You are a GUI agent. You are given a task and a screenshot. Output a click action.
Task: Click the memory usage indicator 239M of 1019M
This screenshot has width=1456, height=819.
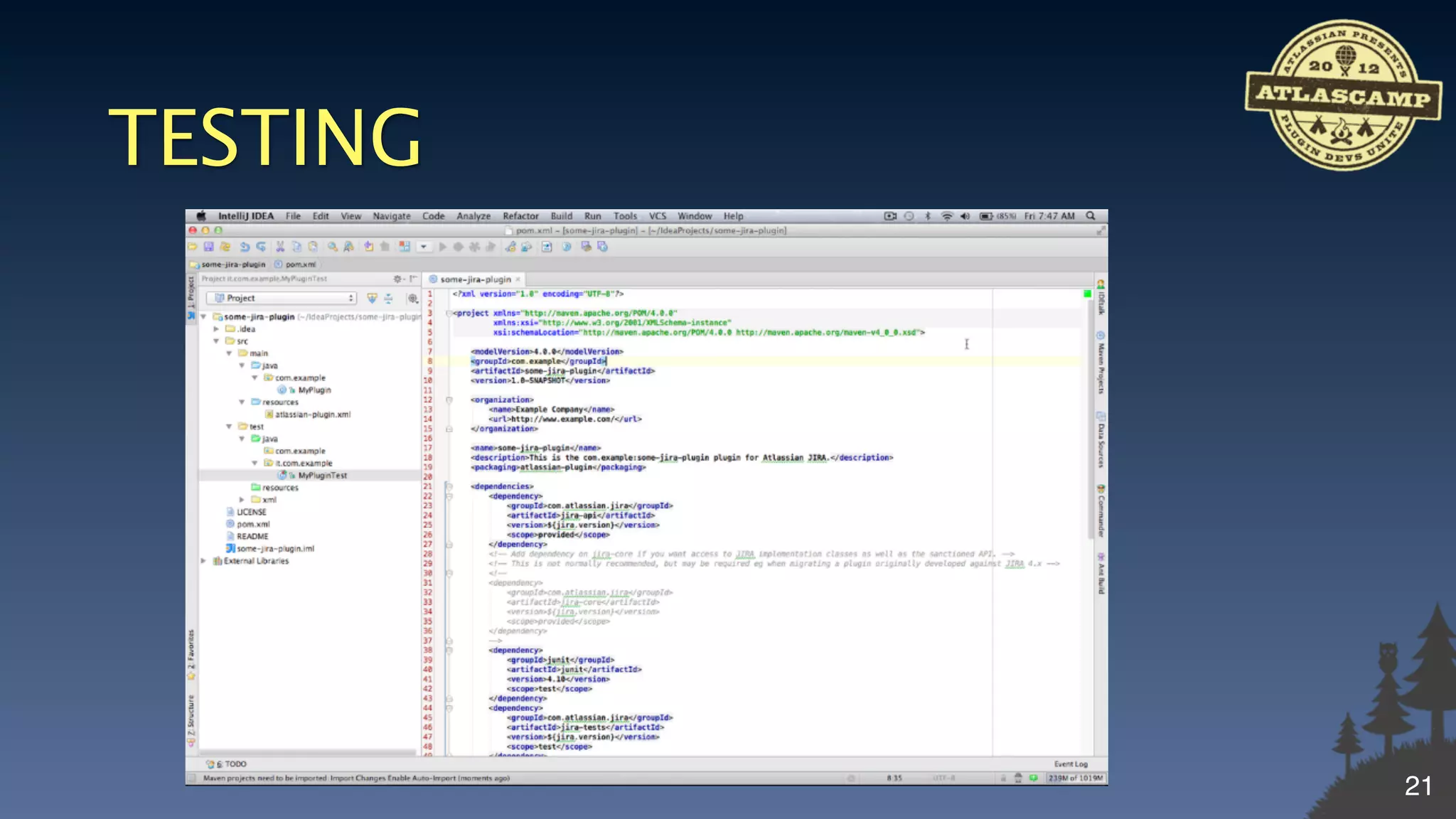1076,778
